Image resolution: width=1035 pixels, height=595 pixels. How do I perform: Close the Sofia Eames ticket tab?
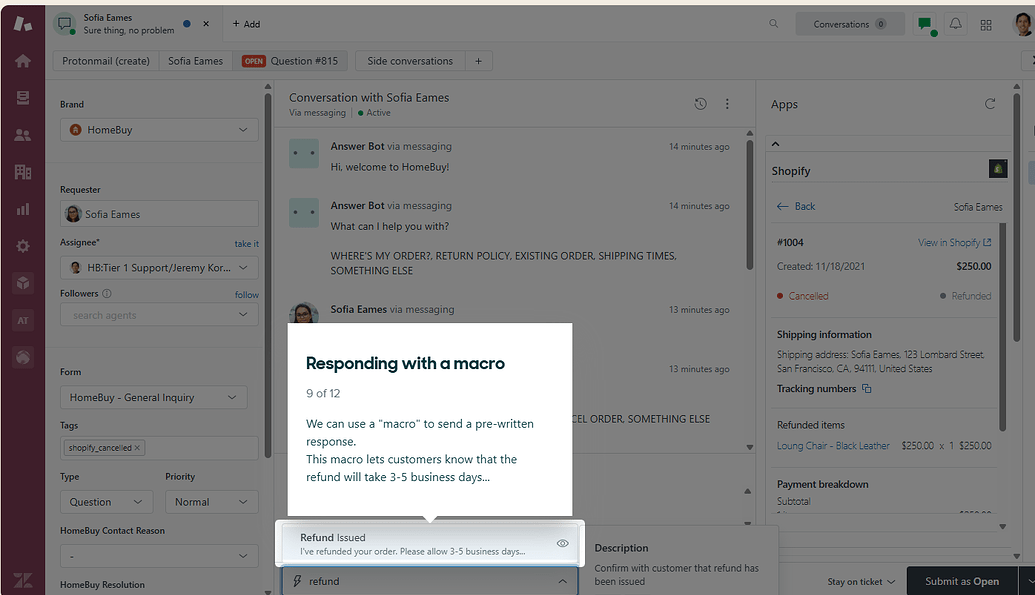[x=206, y=24]
